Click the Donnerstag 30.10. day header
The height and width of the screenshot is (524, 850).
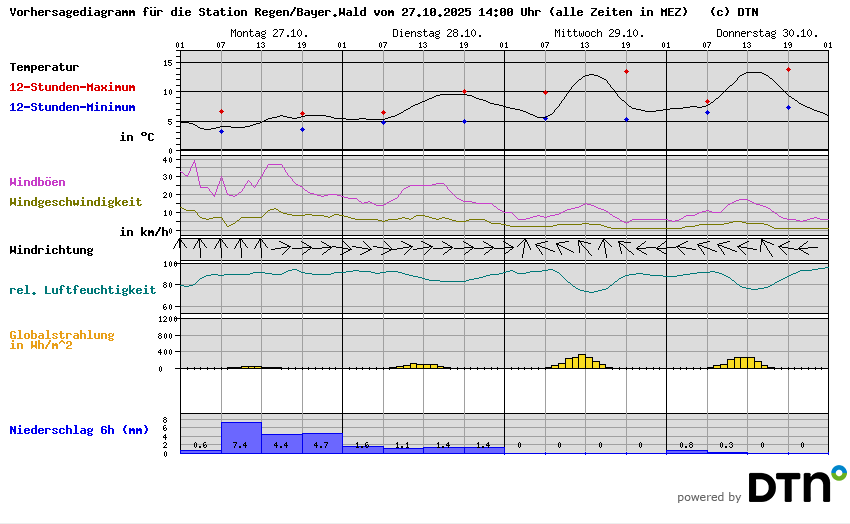(753, 33)
